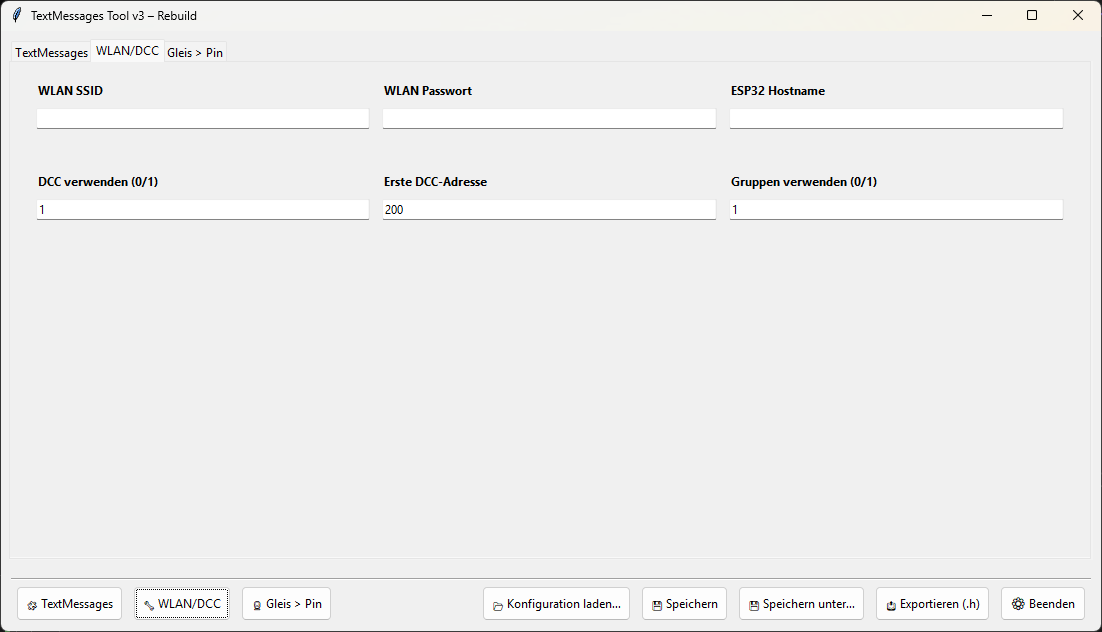
Task: Click the Gruppen verwenden (0/1) field
Action: (x=896, y=209)
